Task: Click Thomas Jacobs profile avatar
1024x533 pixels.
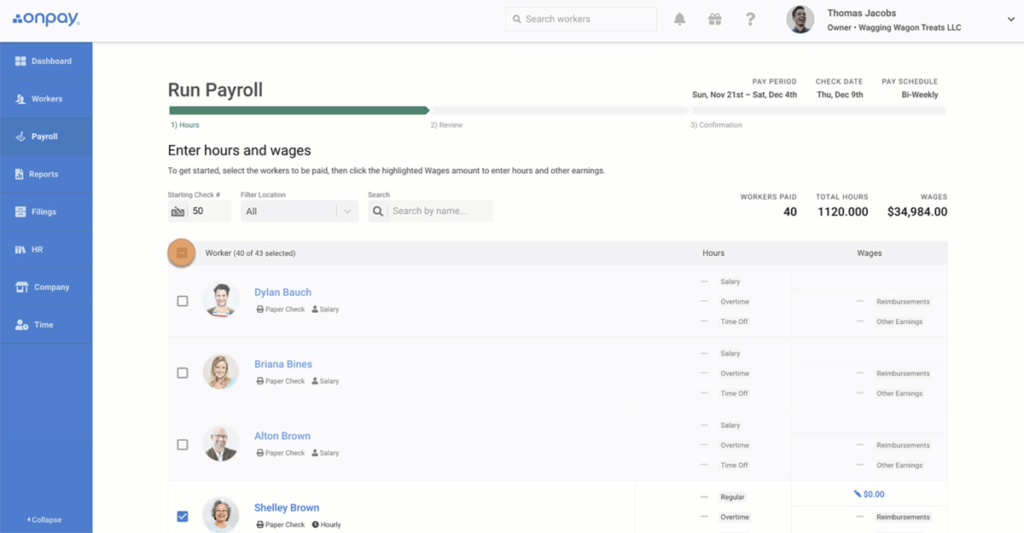Action: (x=800, y=19)
